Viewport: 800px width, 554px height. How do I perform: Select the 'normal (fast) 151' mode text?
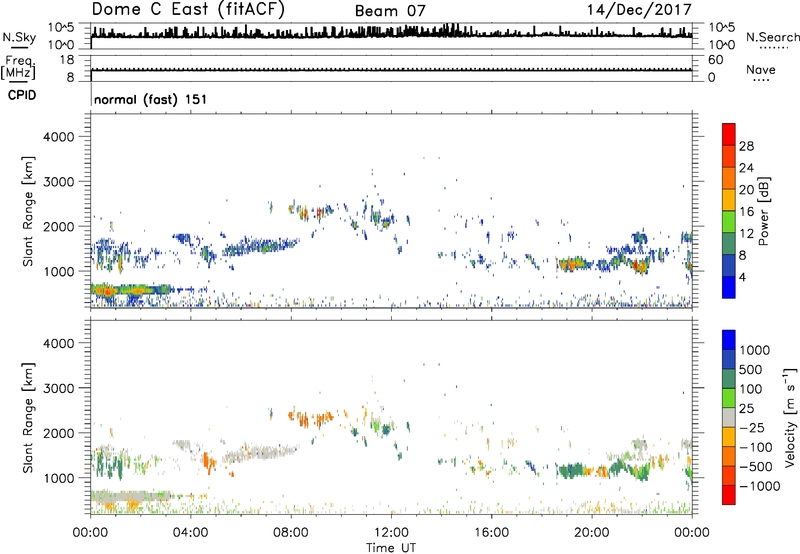click(151, 99)
